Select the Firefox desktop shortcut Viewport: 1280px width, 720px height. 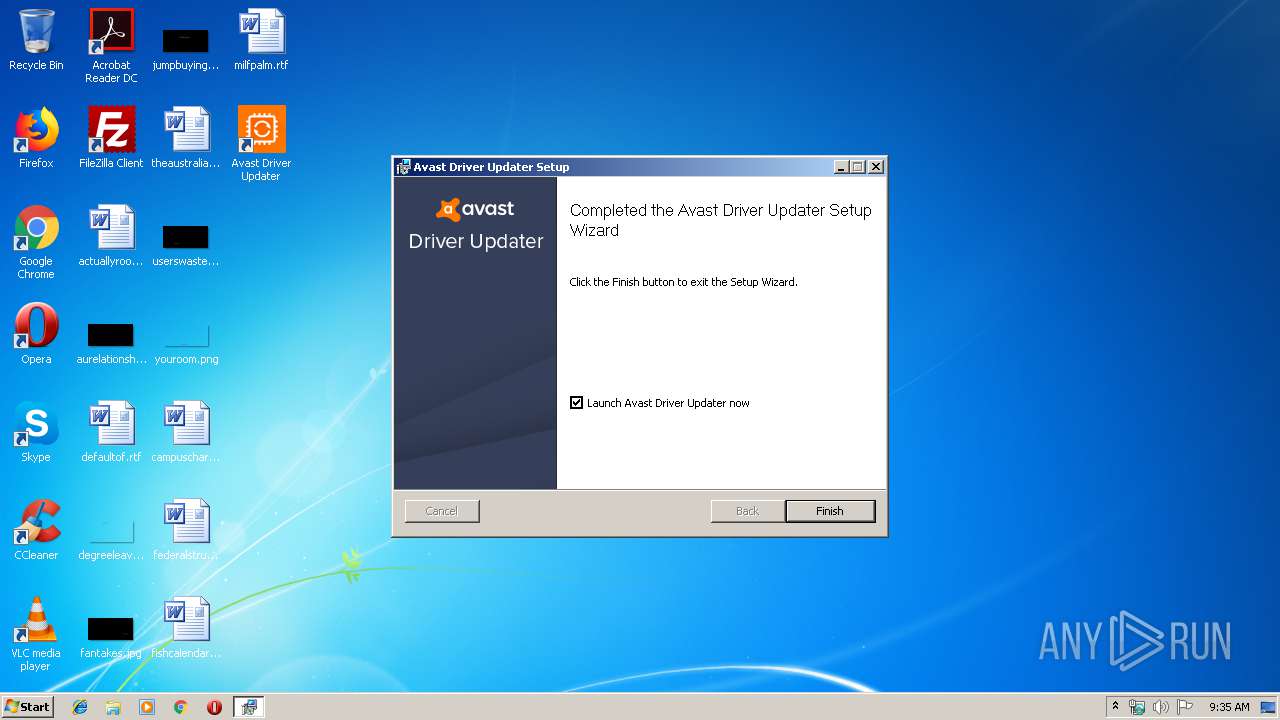pyautogui.click(x=36, y=139)
